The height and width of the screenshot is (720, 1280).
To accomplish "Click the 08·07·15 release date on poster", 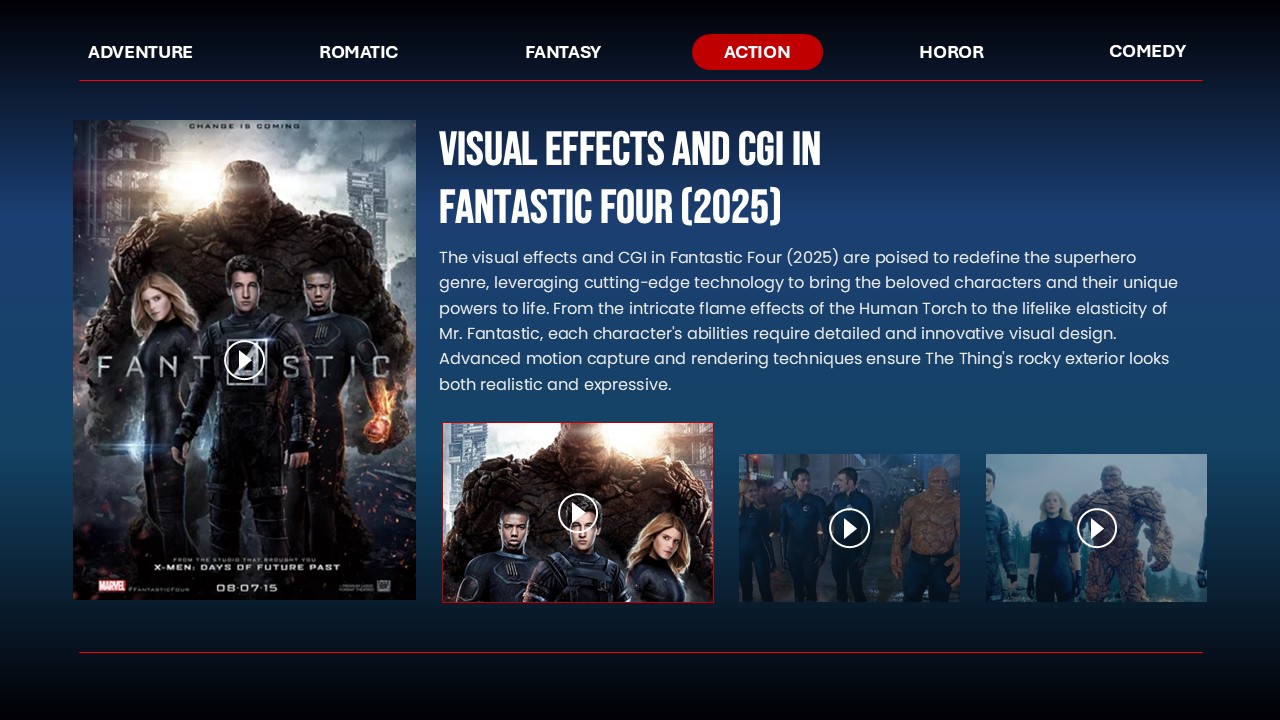I will (247, 587).
